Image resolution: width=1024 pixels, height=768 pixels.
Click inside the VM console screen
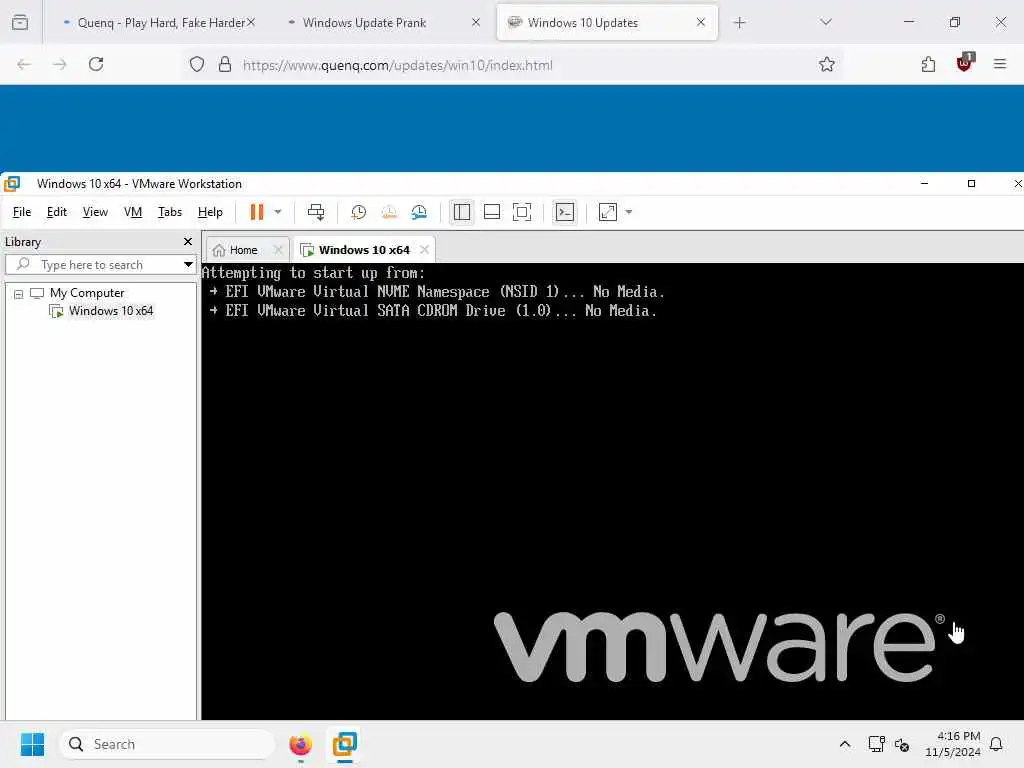pos(613,491)
